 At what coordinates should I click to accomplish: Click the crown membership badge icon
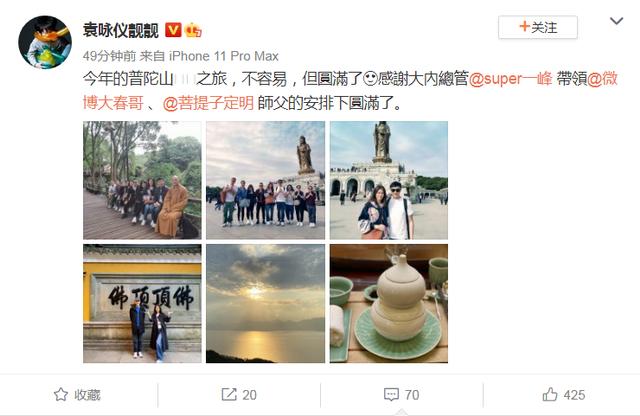193,30
